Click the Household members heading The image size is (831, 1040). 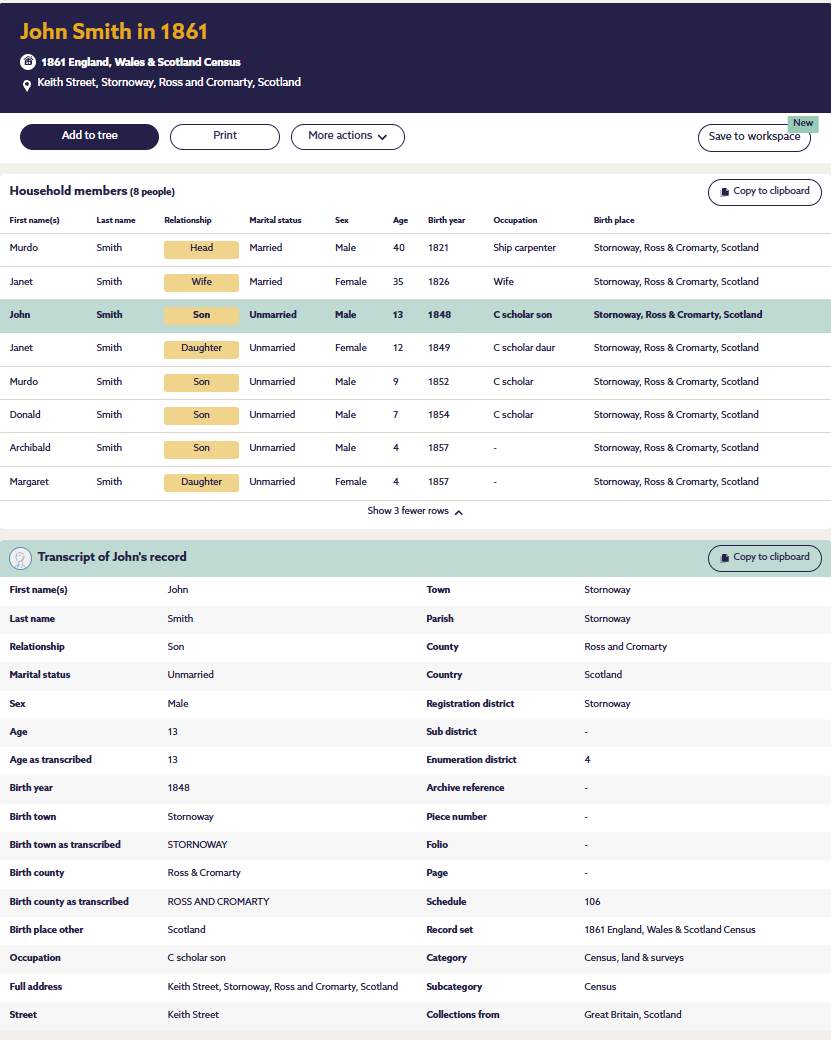point(92,191)
